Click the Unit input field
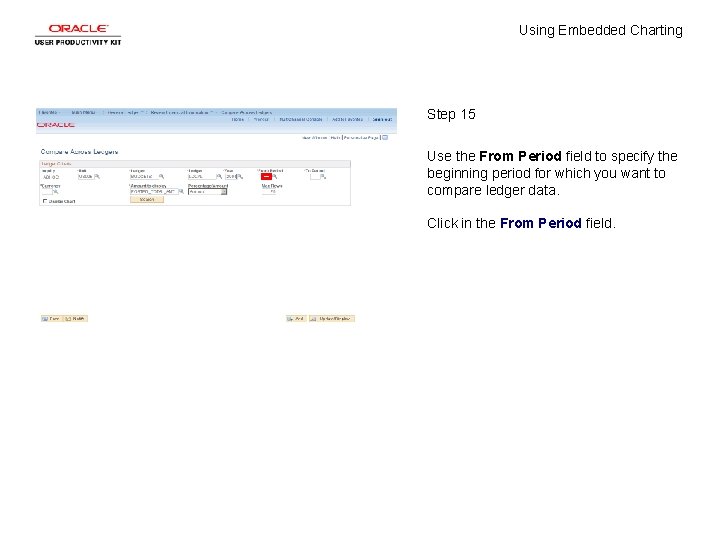 (x=85, y=176)
